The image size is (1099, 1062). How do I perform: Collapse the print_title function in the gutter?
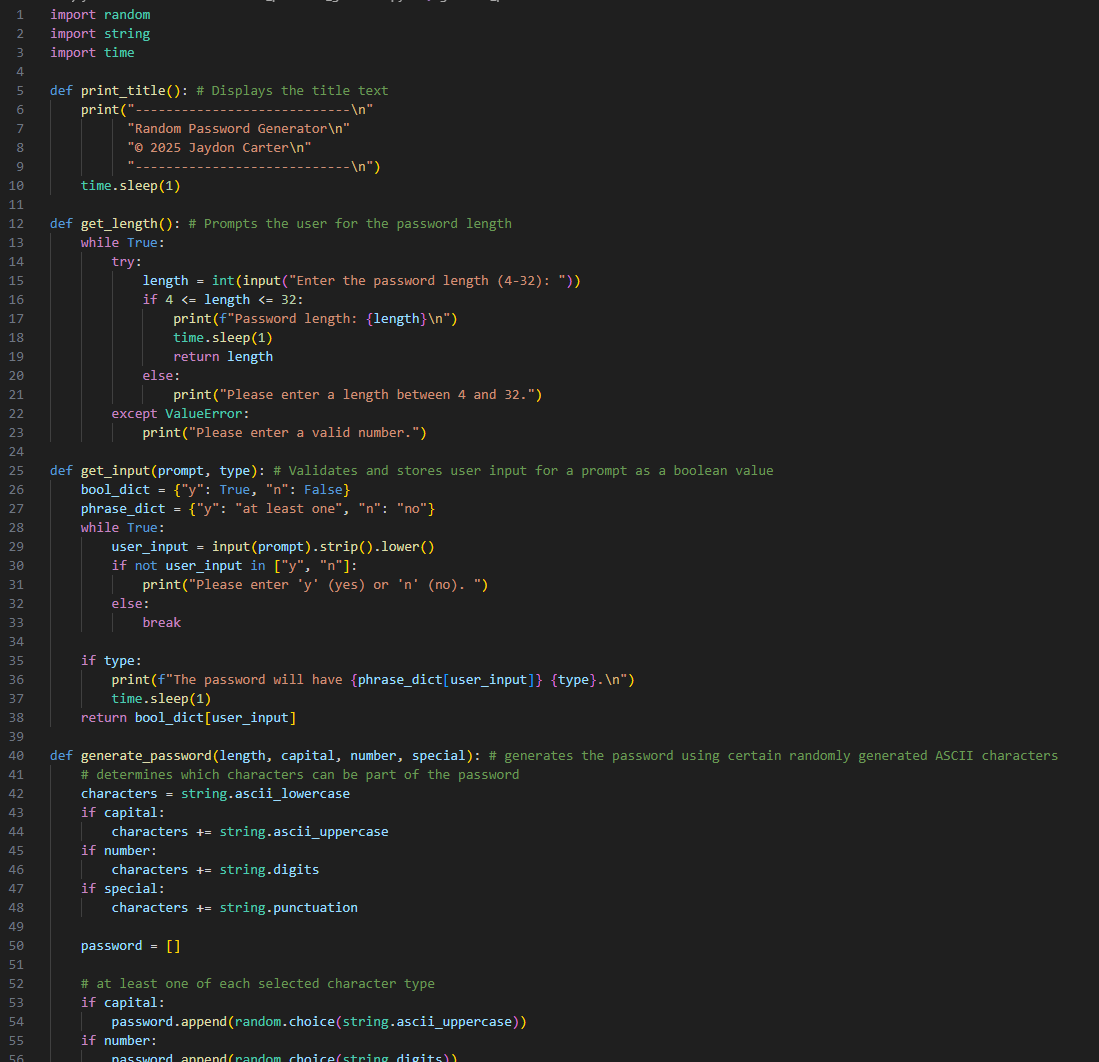point(36,90)
